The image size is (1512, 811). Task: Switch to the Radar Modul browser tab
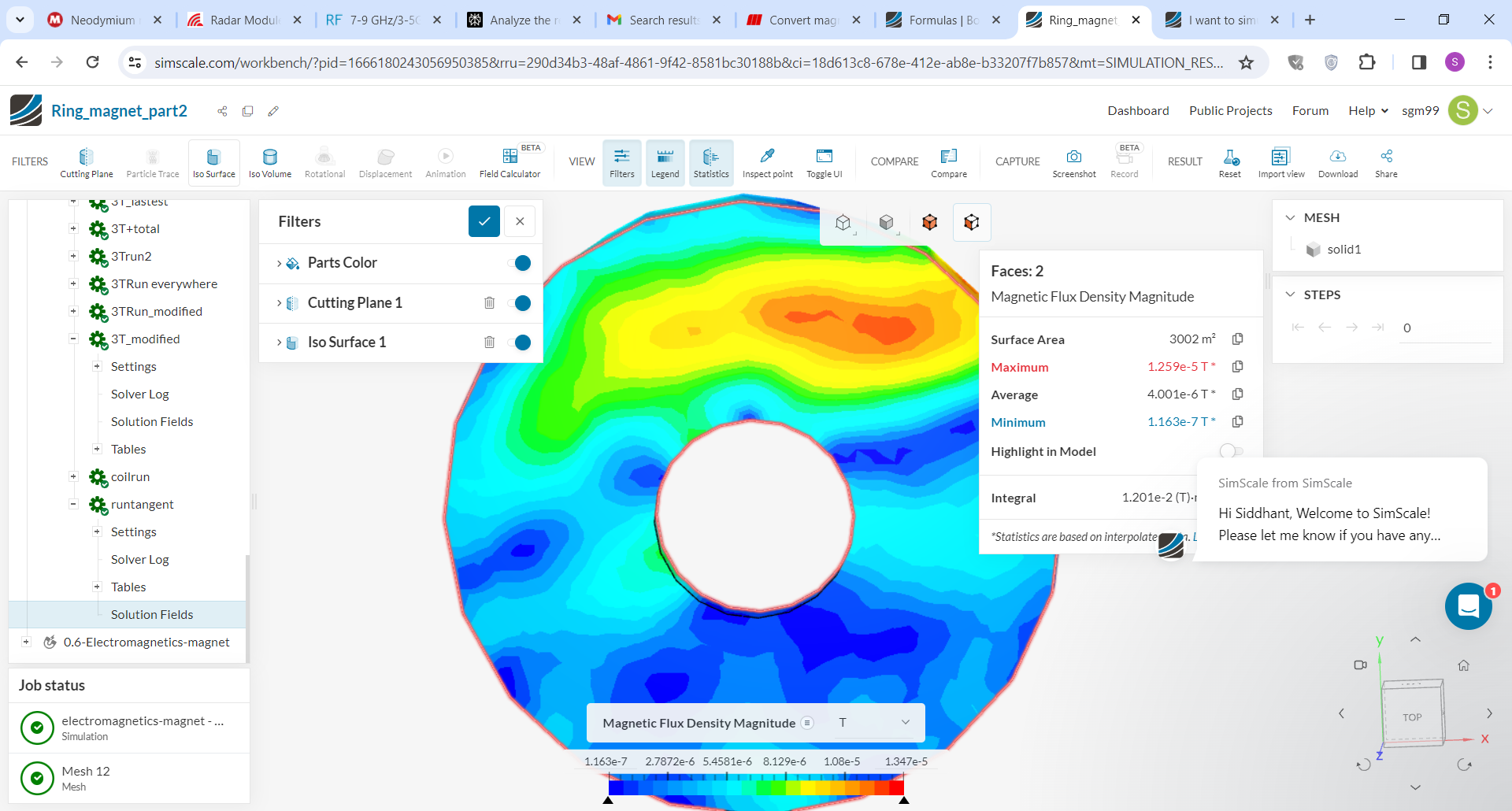coord(244,20)
